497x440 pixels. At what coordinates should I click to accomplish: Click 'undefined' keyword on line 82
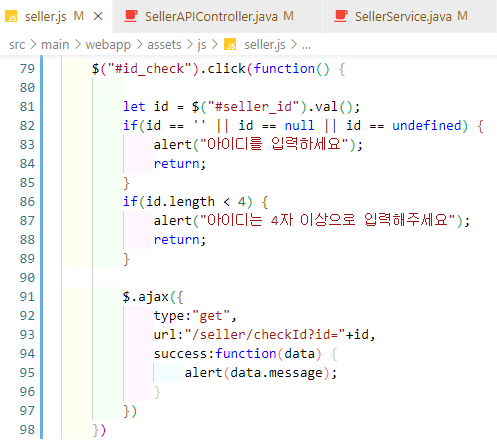tap(427, 126)
